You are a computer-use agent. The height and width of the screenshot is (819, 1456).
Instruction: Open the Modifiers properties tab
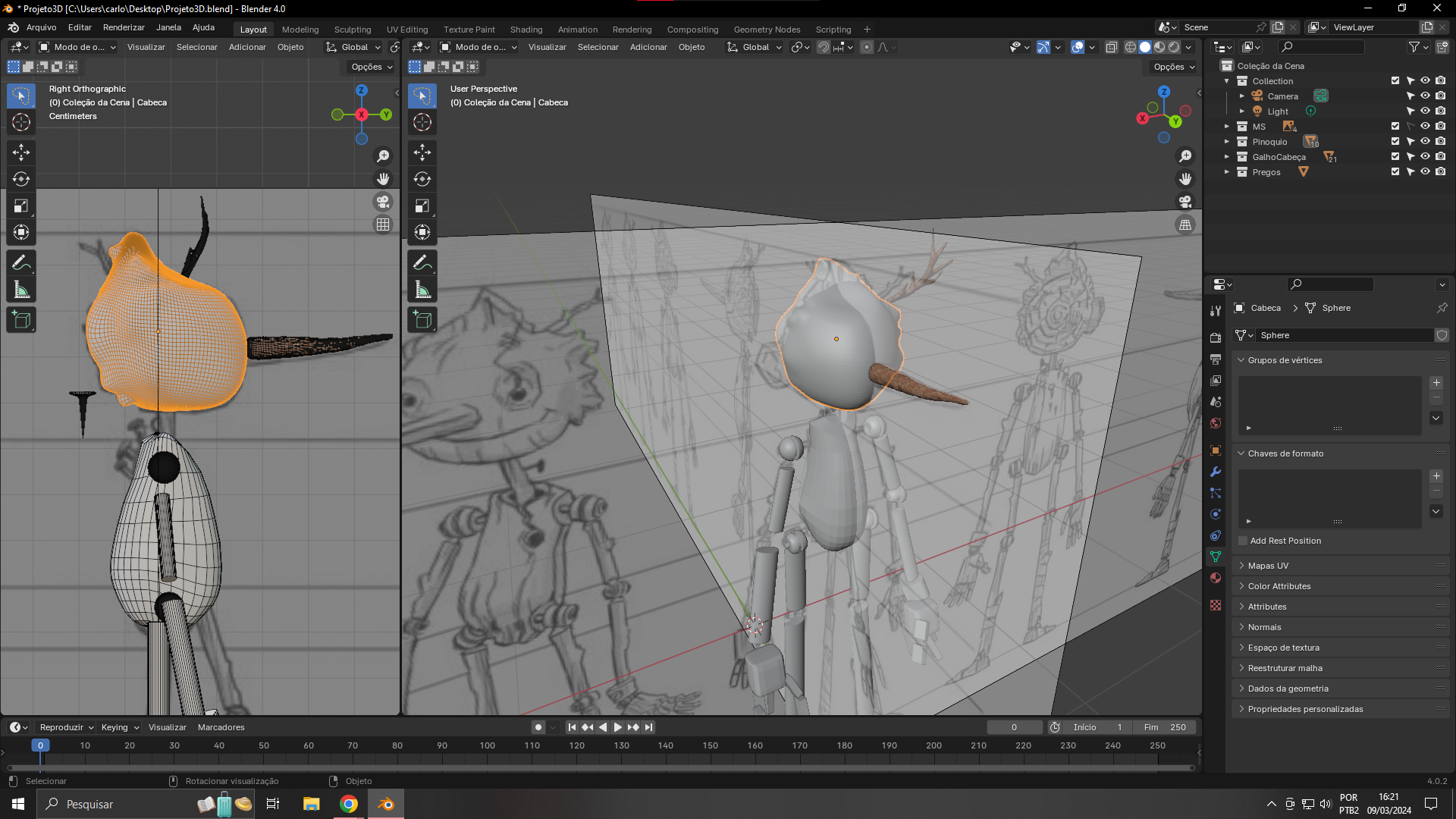(x=1216, y=472)
